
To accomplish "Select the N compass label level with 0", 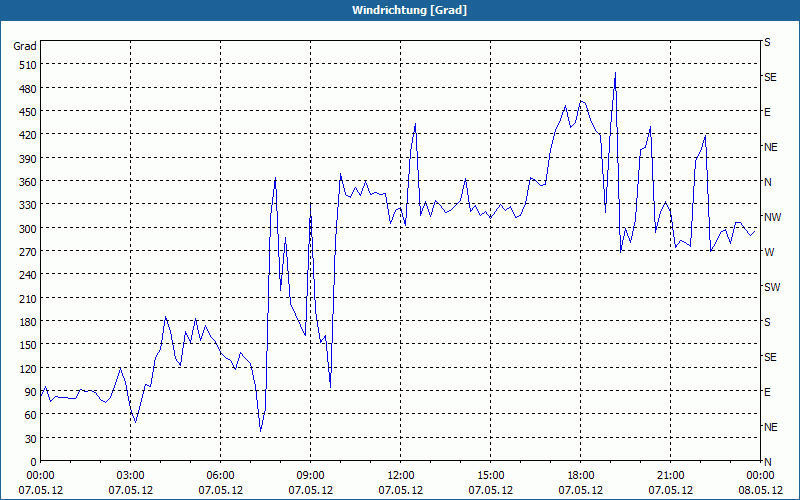I will coord(767,462).
